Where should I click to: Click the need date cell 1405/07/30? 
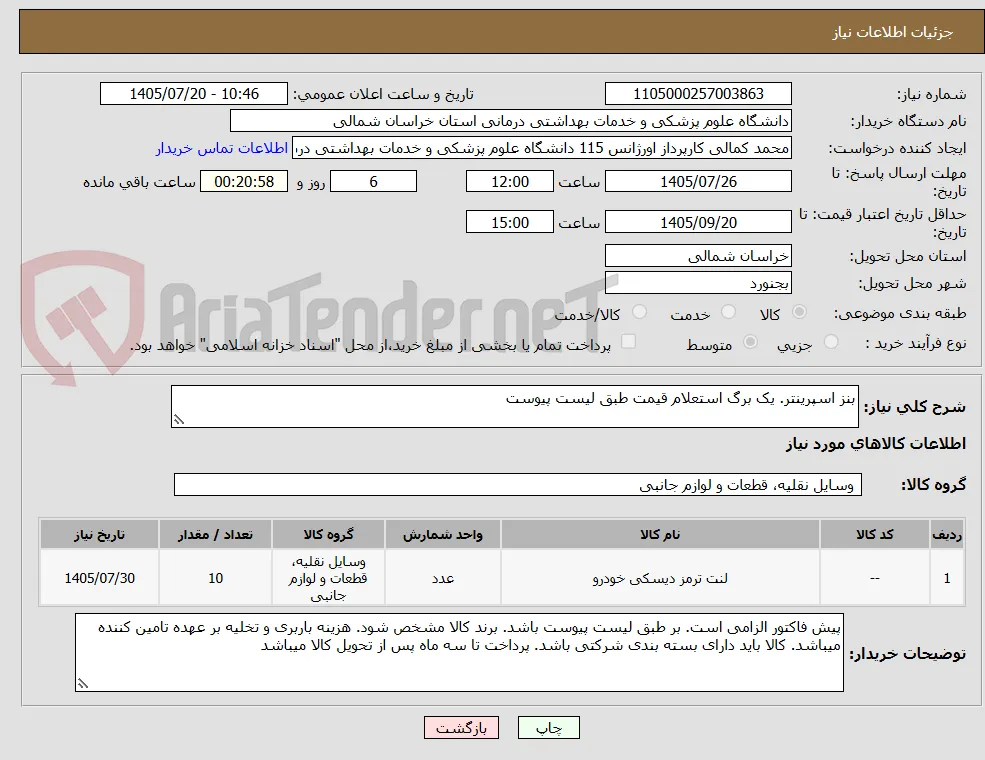click(x=99, y=578)
